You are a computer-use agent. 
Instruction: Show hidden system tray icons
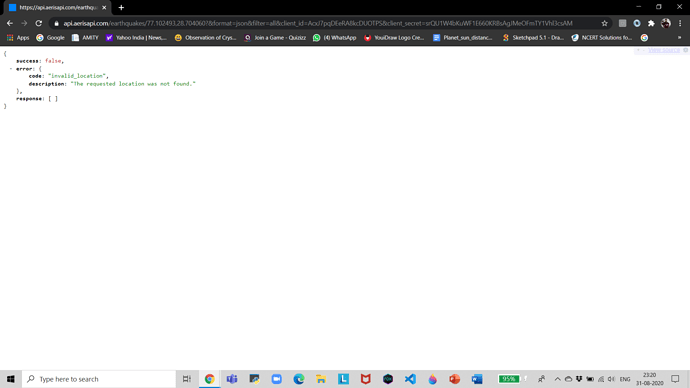click(558, 379)
